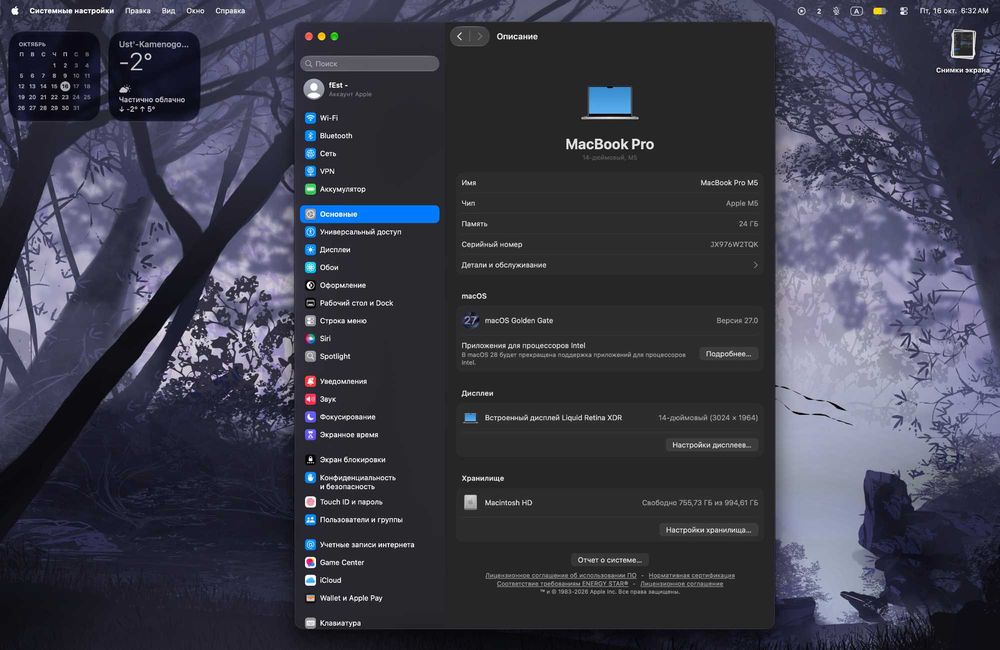Open the Вид menu

[168, 11]
